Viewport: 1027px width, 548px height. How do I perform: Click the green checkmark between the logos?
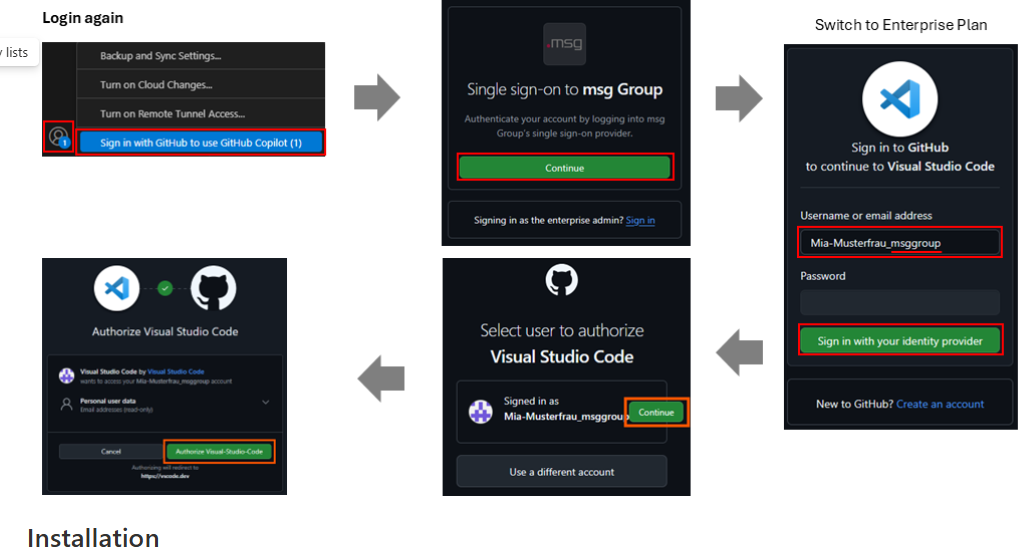click(165, 288)
